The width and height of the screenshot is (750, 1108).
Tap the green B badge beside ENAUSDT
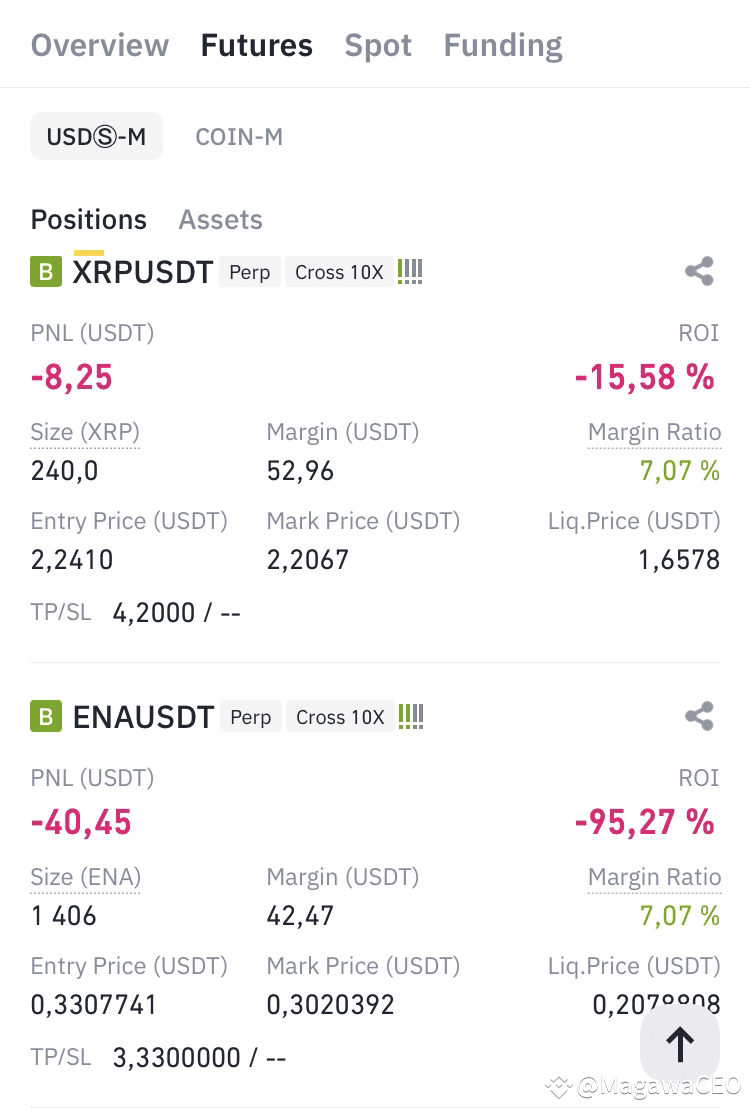coord(46,717)
